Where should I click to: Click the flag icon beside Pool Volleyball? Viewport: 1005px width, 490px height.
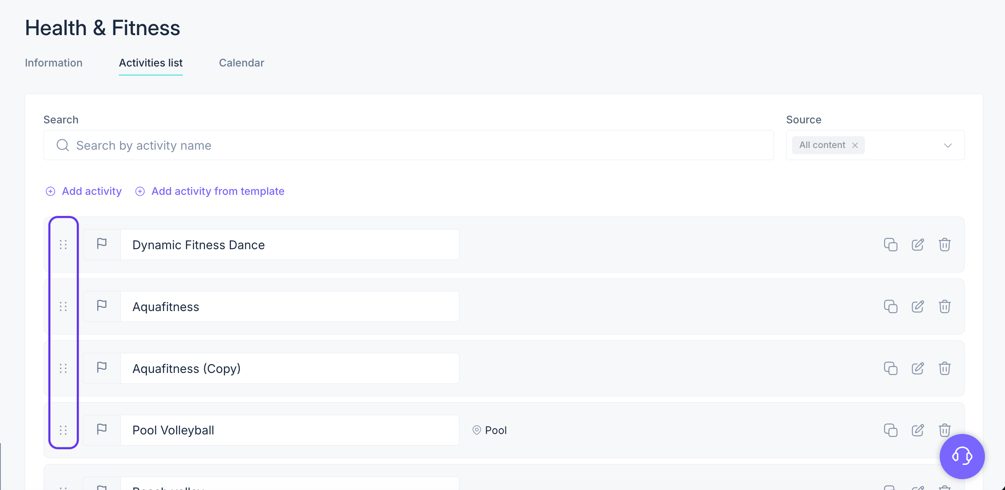point(101,430)
